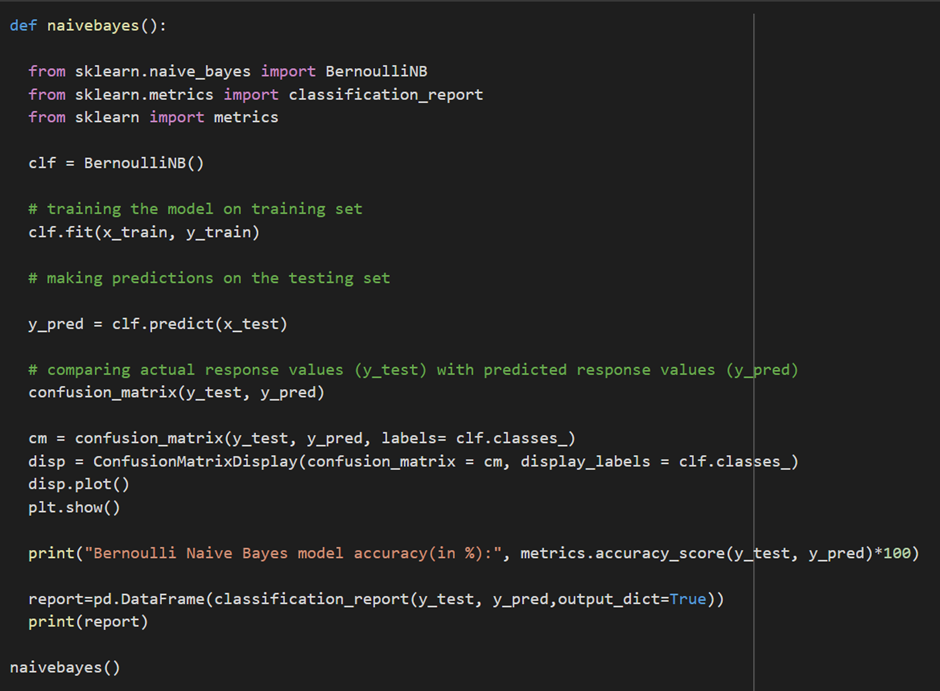Click the def keyword on line one
The height and width of the screenshot is (691, 940).
22,25
